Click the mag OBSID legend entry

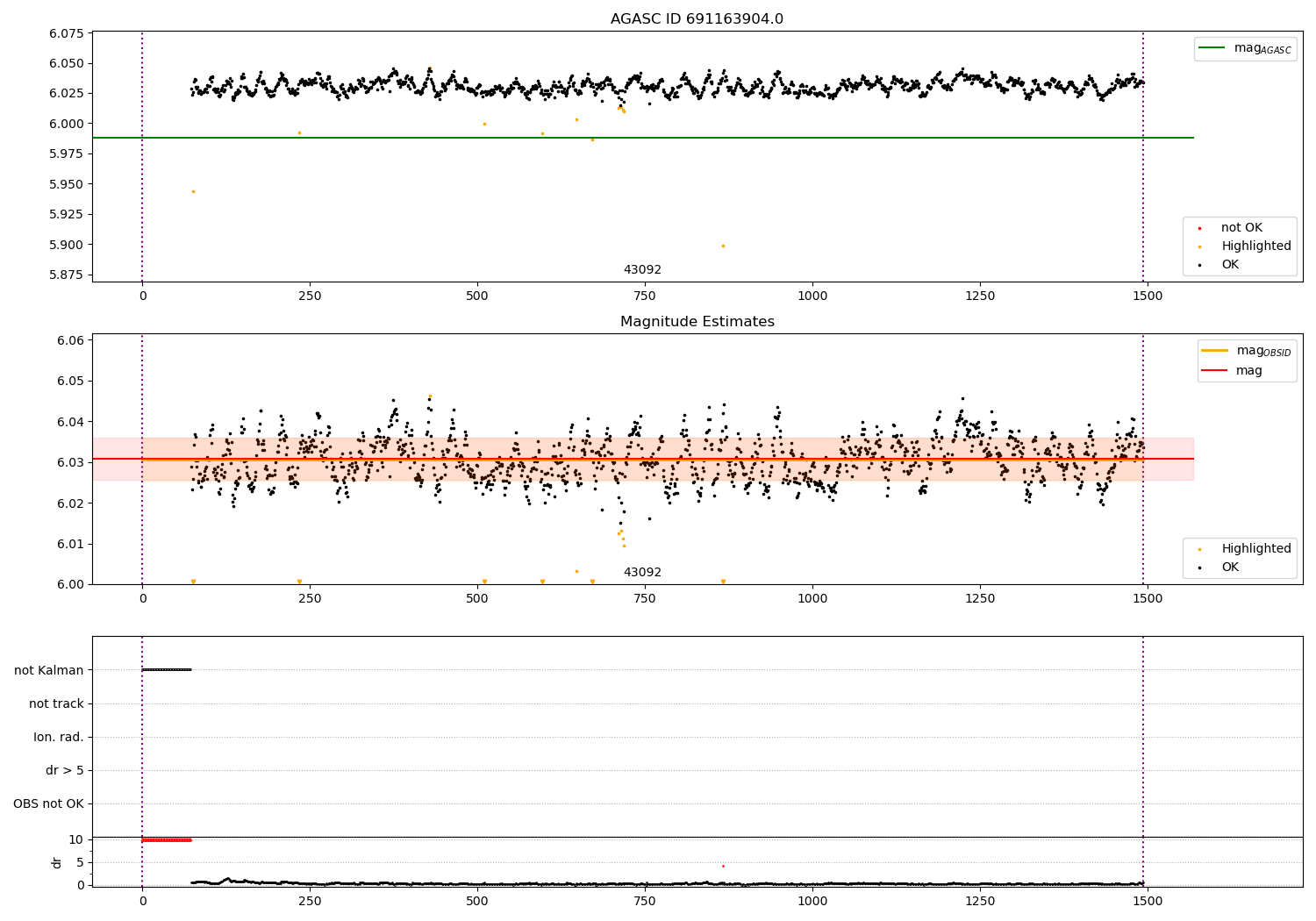[x=1247, y=351]
